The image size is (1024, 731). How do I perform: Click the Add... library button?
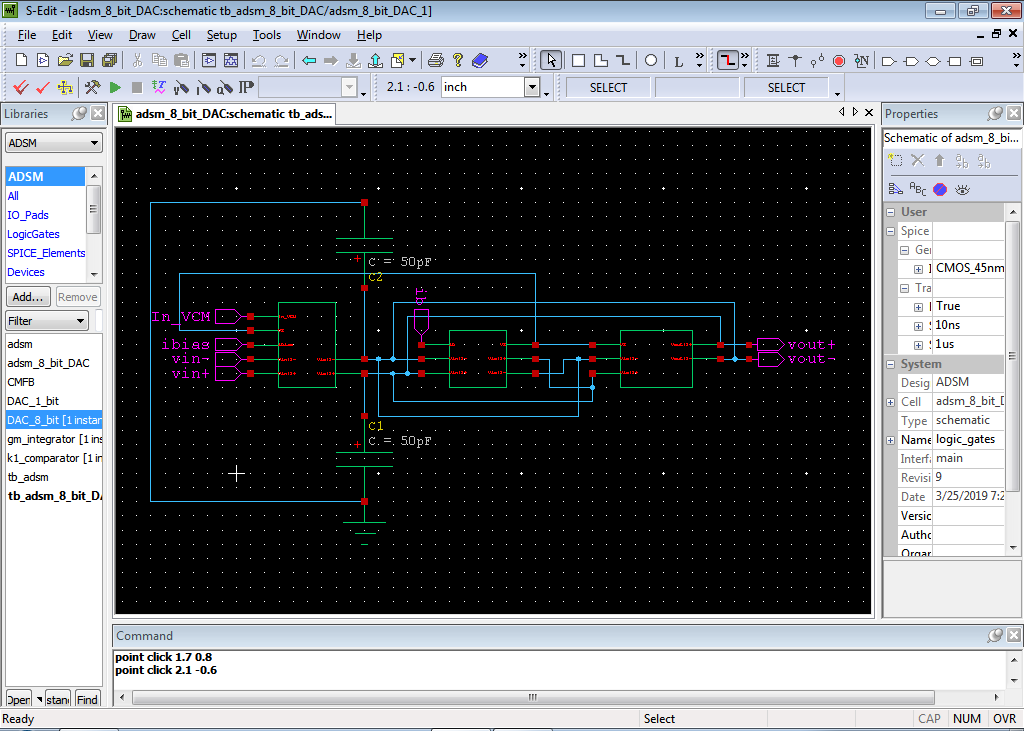[28, 297]
